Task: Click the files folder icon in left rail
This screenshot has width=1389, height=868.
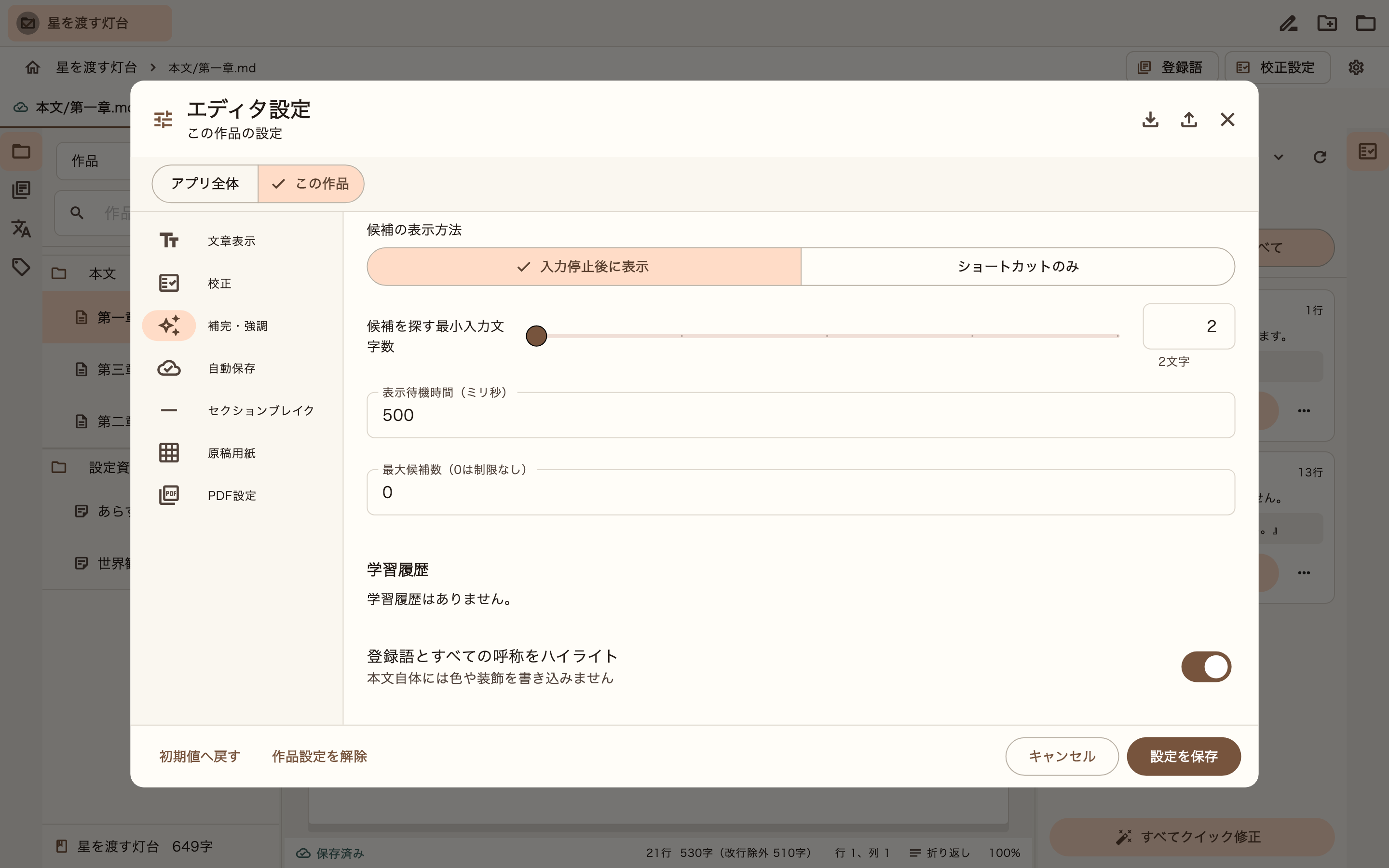Action: [21, 151]
